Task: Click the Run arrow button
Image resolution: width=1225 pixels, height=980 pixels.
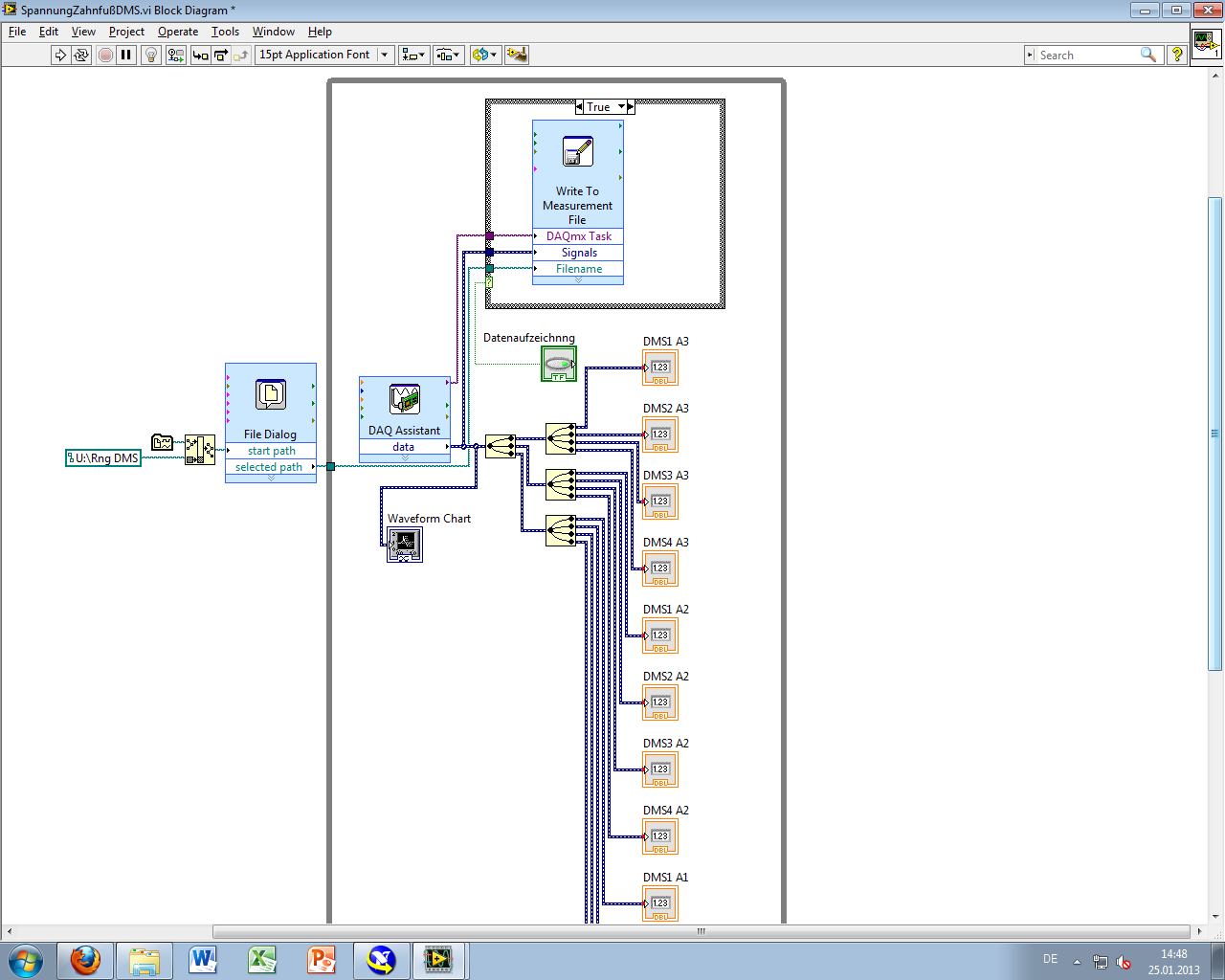Action: 60,56
